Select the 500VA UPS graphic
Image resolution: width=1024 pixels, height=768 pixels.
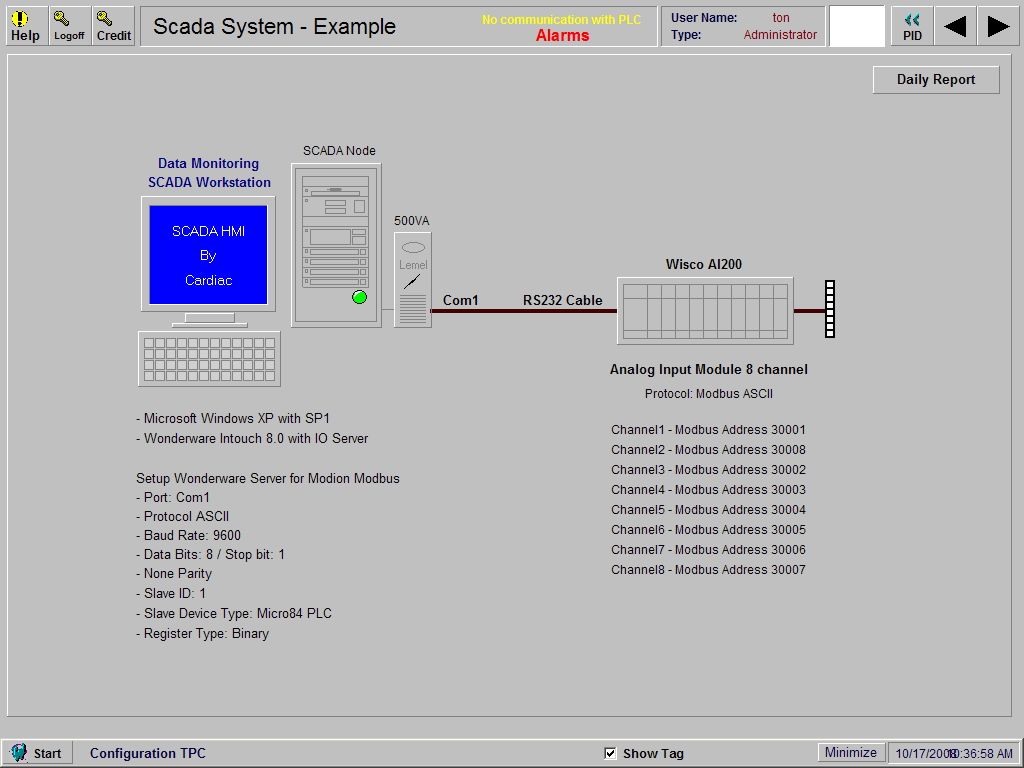pos(412,278)
